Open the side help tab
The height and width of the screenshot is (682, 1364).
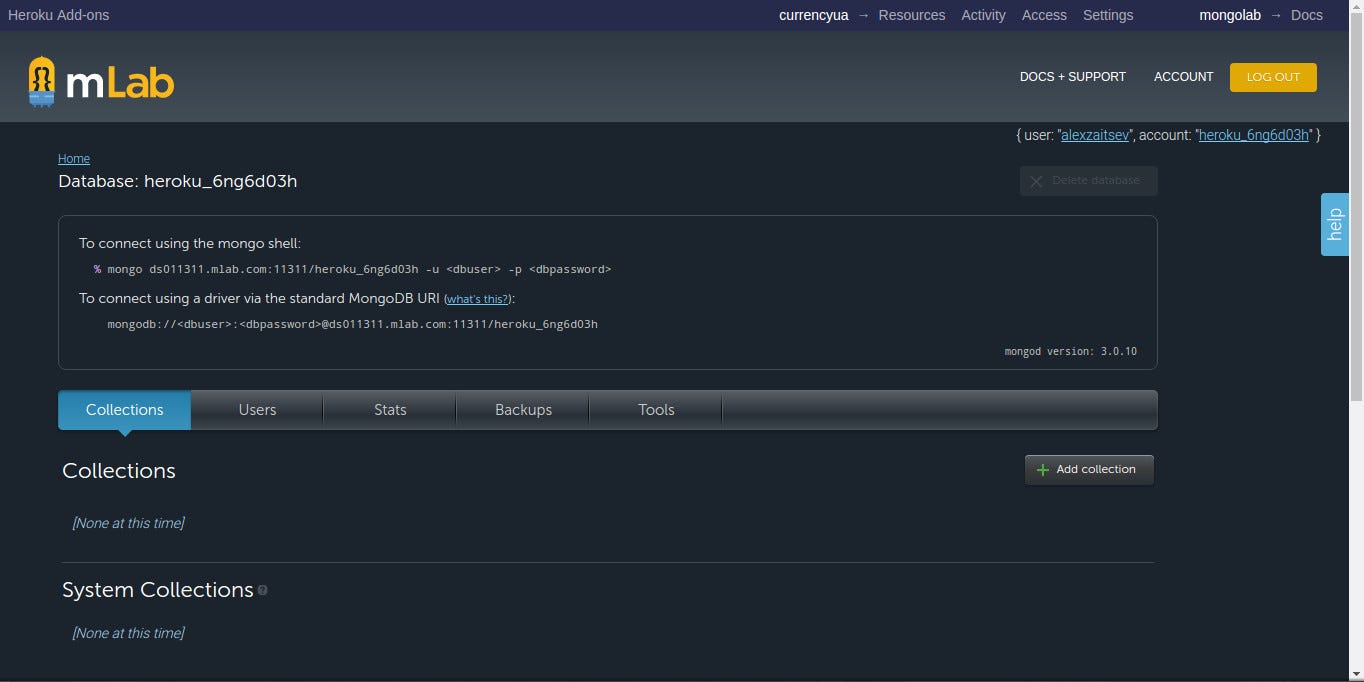click(x=1335, y=224)
